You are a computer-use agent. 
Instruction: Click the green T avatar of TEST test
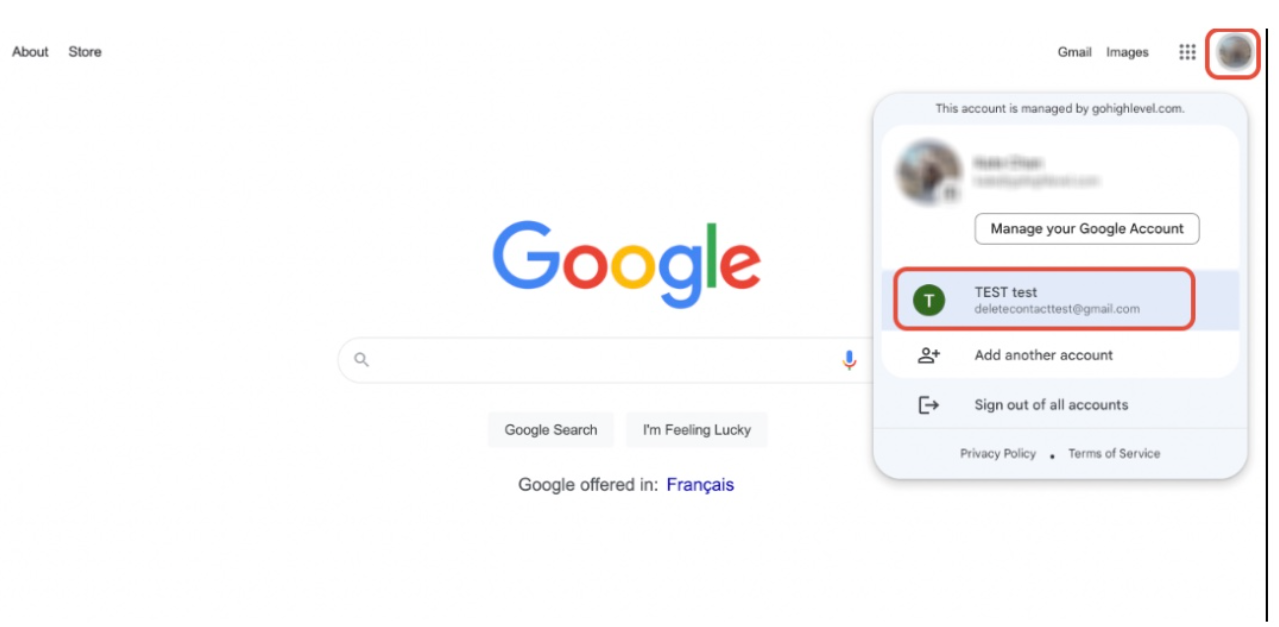929,299
